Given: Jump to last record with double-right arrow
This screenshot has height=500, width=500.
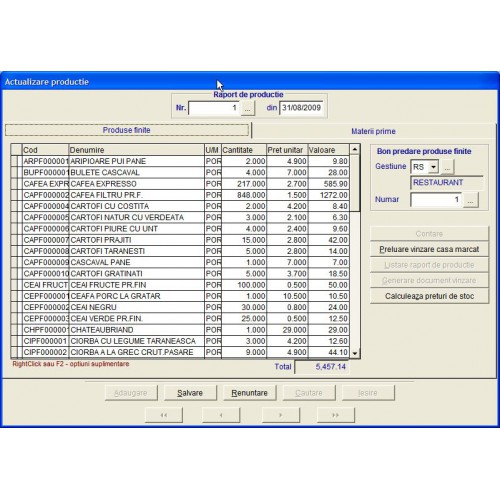Looking at the screenshot, I should coord(336,415).
